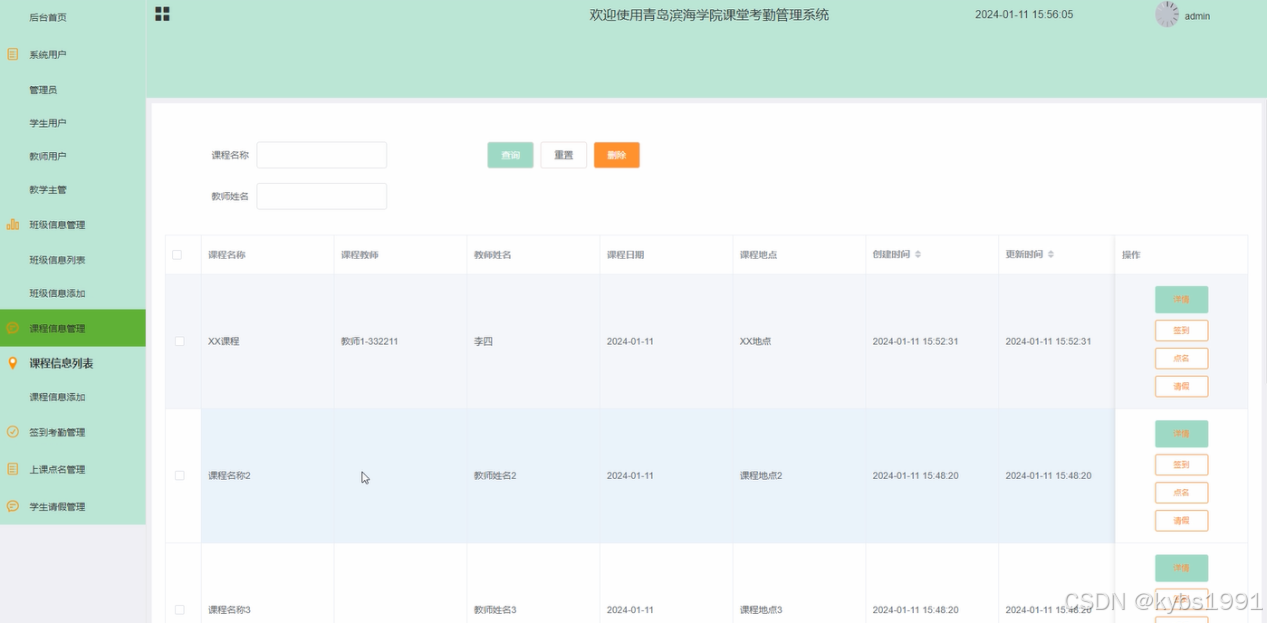Image resolution: width=1267 pixels, height=623 pixels.
Task: Sort by 创建时间 using sort arrows
Action: tap(918, 255)
